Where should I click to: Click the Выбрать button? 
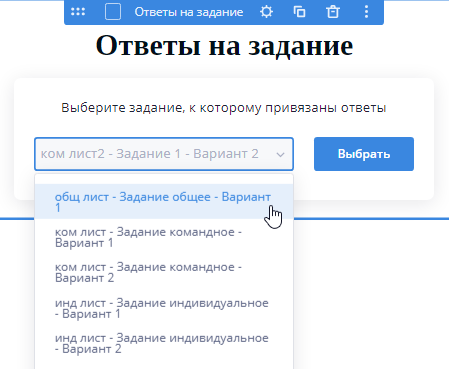[364, 154]
